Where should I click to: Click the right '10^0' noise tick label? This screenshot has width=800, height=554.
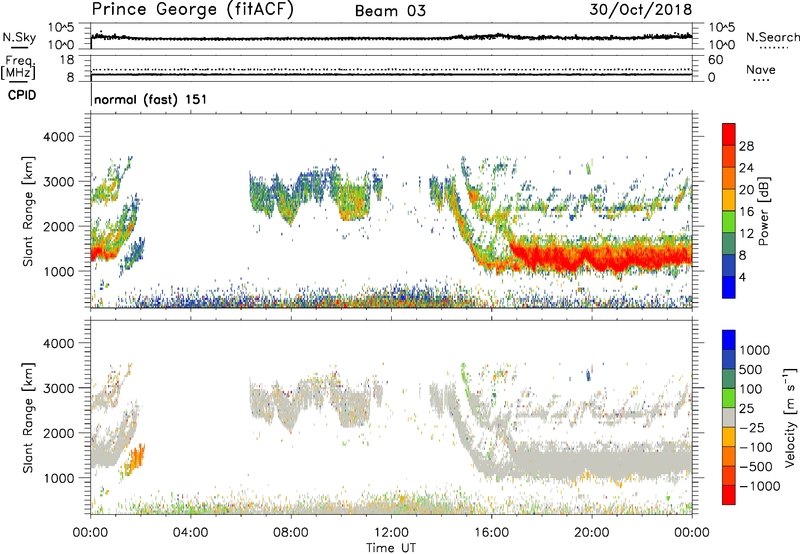(721, 45)
